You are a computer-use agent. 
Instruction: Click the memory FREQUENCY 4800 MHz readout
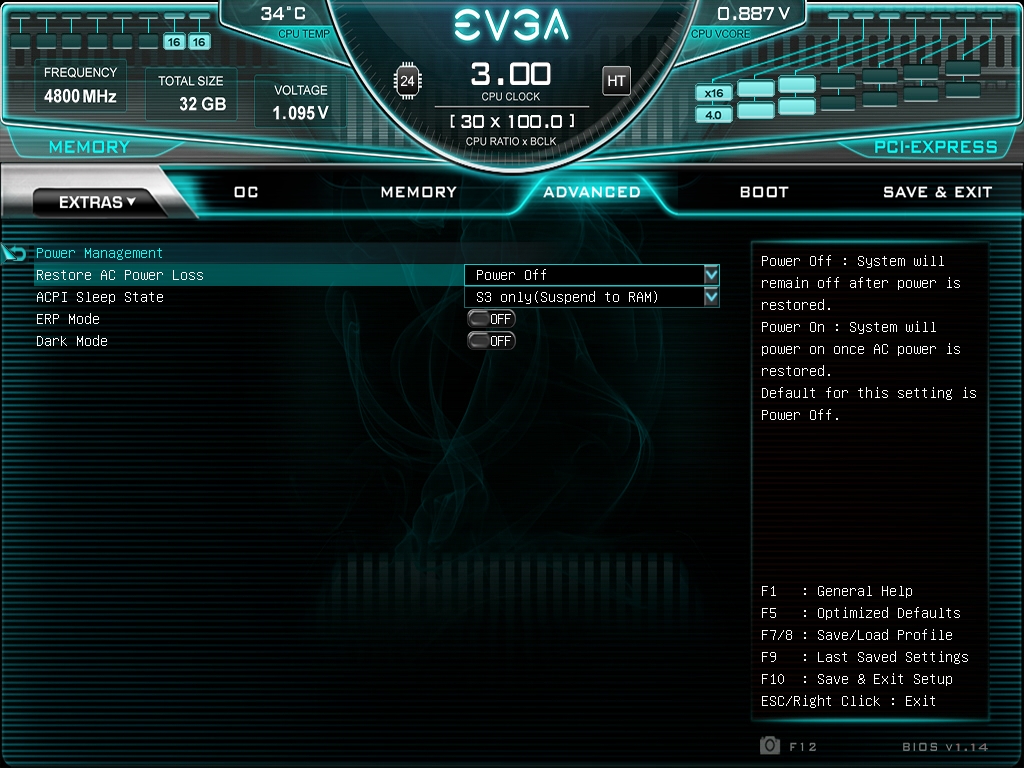tap(80, 86)
